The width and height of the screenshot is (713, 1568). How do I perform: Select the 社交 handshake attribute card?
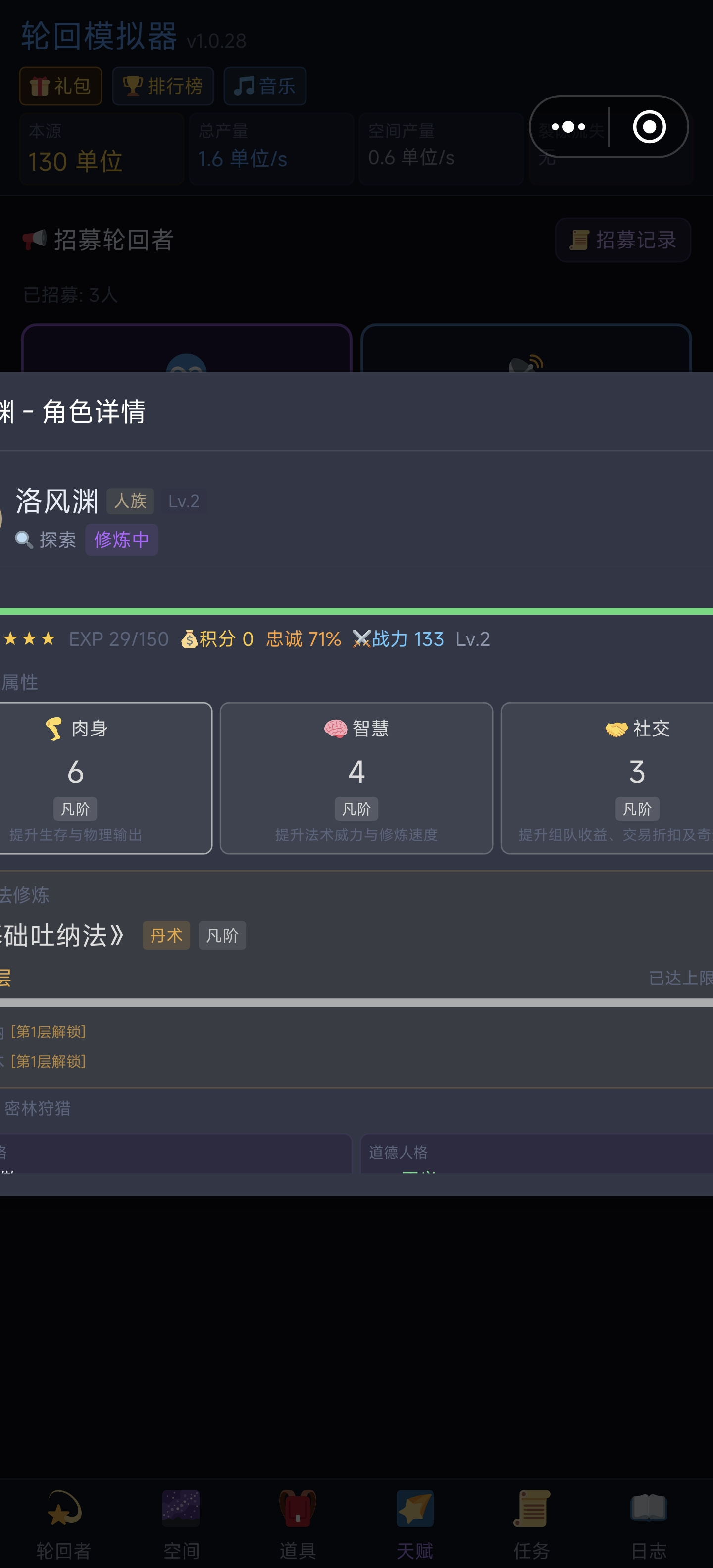pos(607,778)
